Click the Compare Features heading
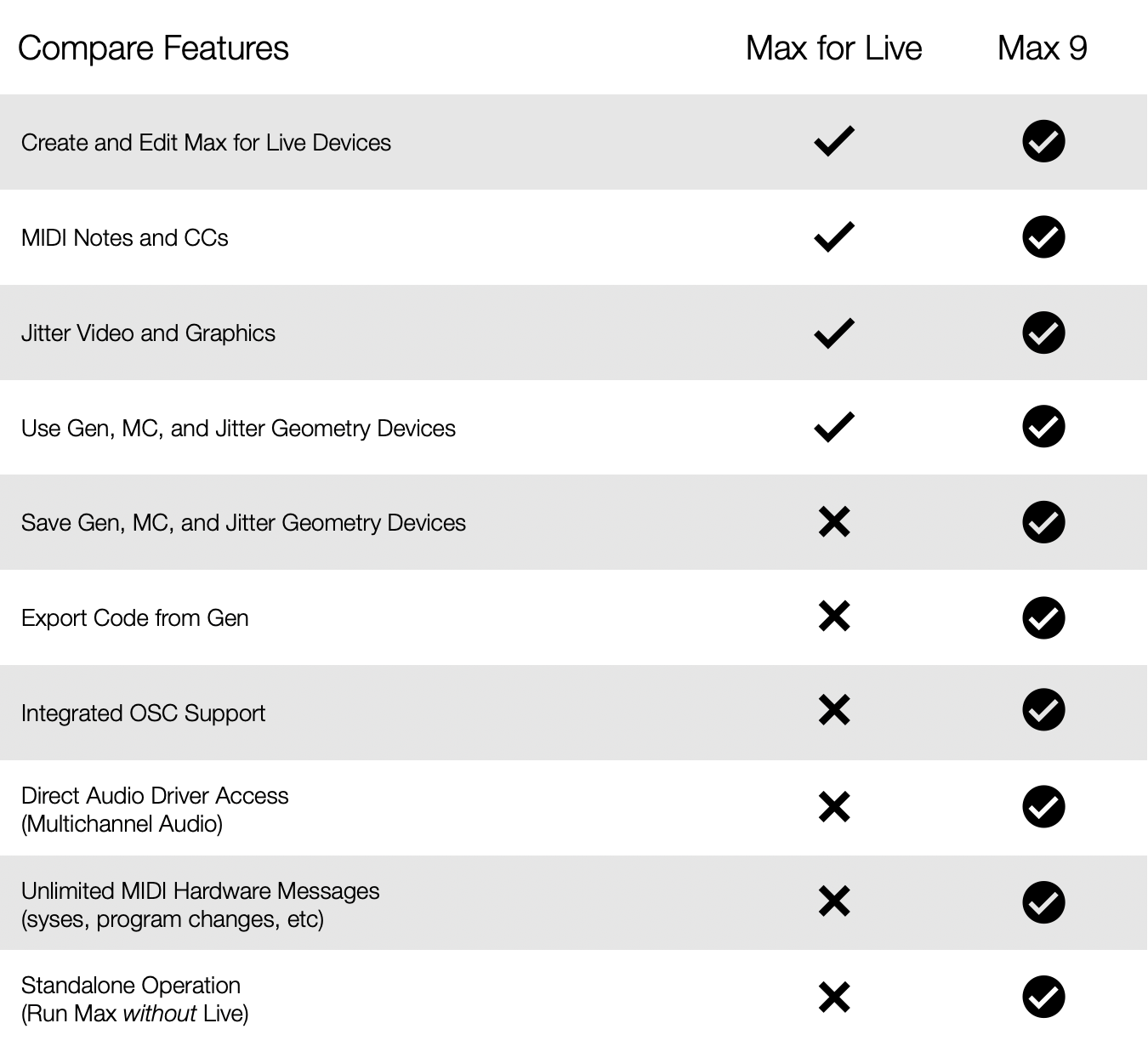1148x1046 pixels. pos(153,48)
